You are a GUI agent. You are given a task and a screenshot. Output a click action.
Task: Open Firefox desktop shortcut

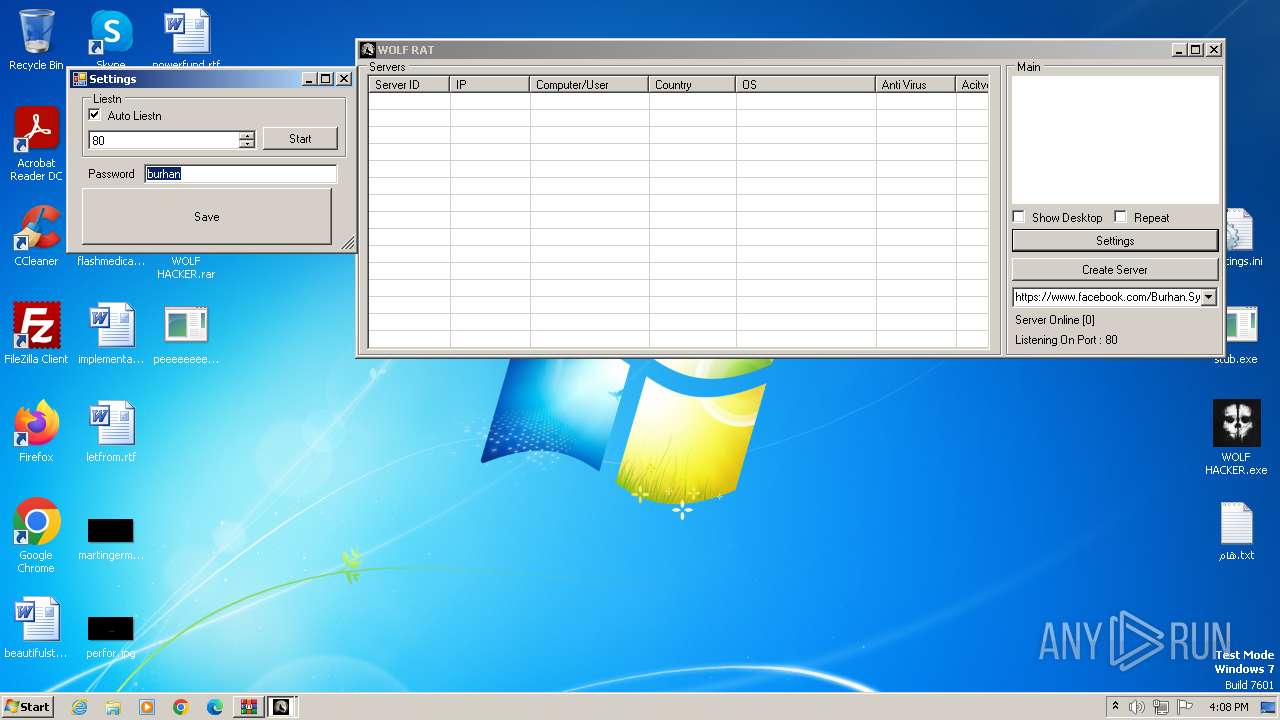click(x=36, y=432)
